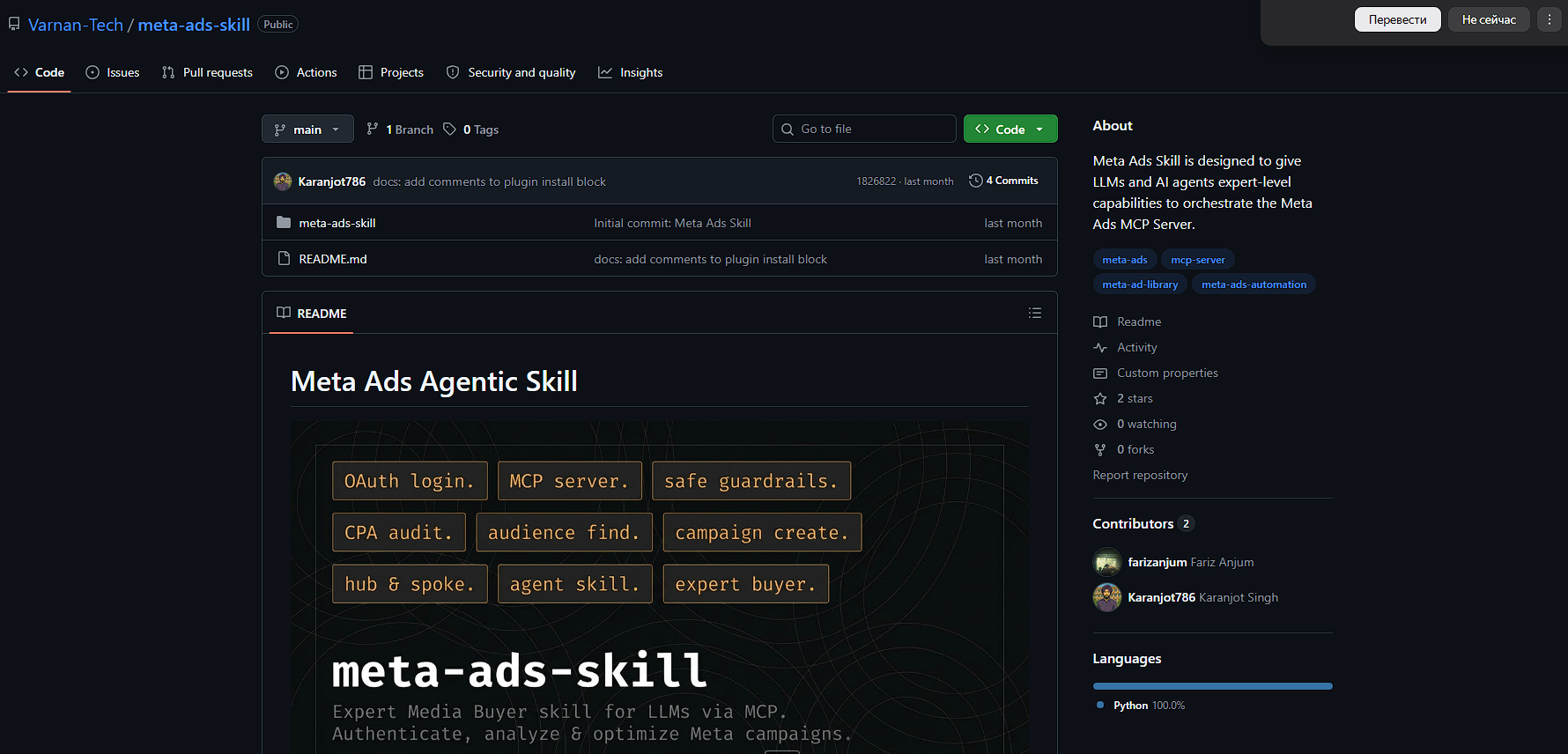The image size is (1568, 754).
Task: View the 0 Tags link
Action: (471, 129)
